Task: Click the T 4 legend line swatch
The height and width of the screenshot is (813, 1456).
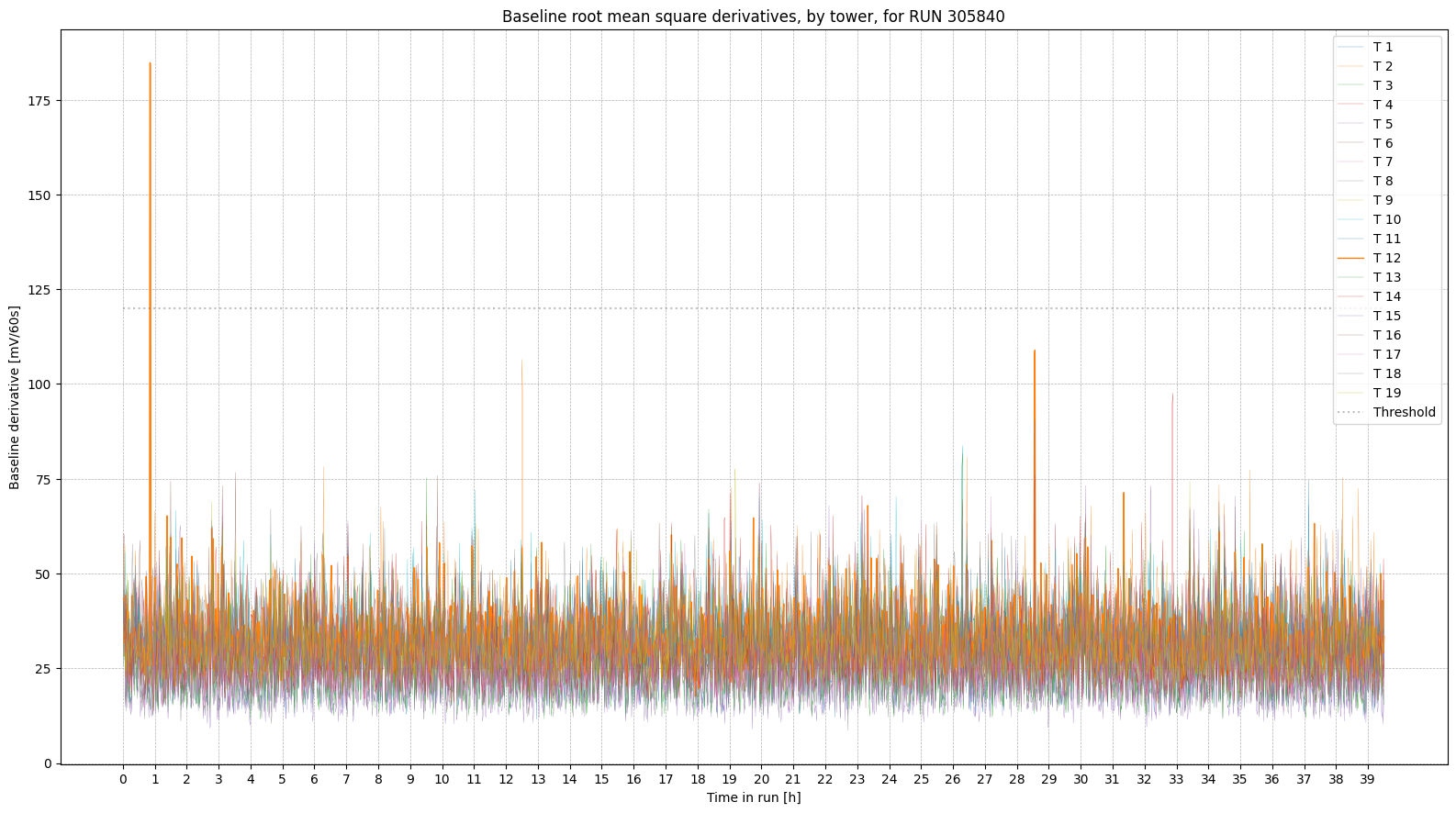Action: click(x=1350, y=105)
